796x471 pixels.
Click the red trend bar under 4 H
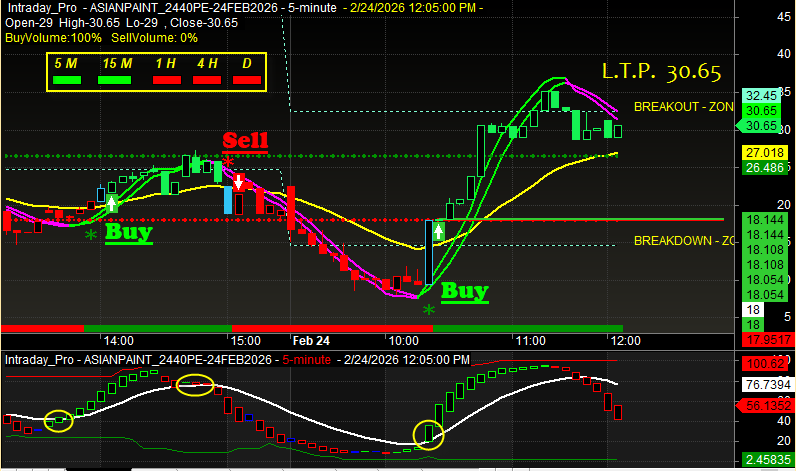(x=207, y=80)
